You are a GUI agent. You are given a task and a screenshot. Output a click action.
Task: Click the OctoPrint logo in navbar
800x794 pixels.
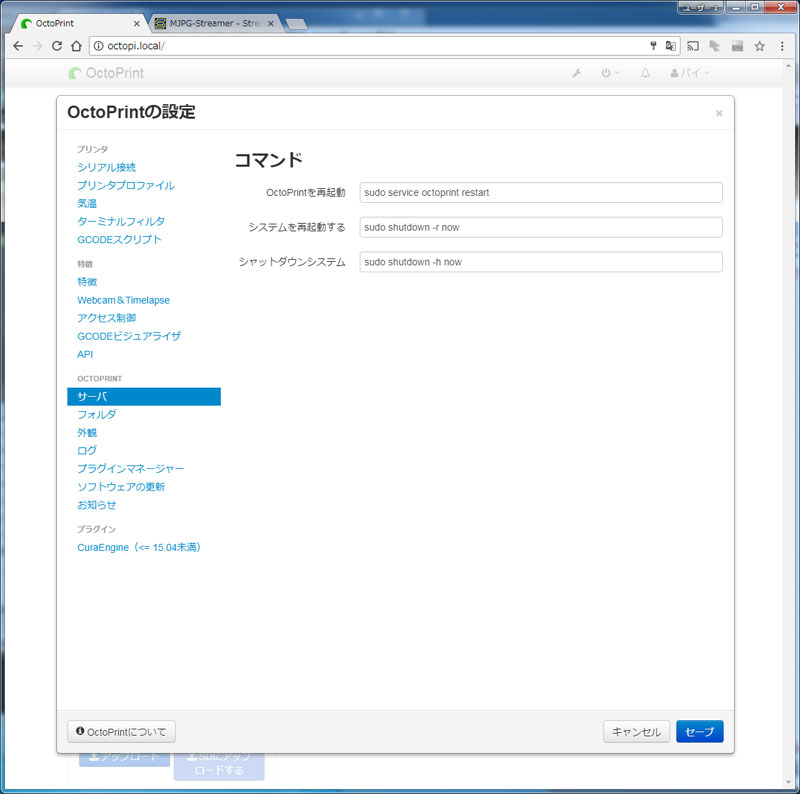pyautogui.click(x=106, y=73)
